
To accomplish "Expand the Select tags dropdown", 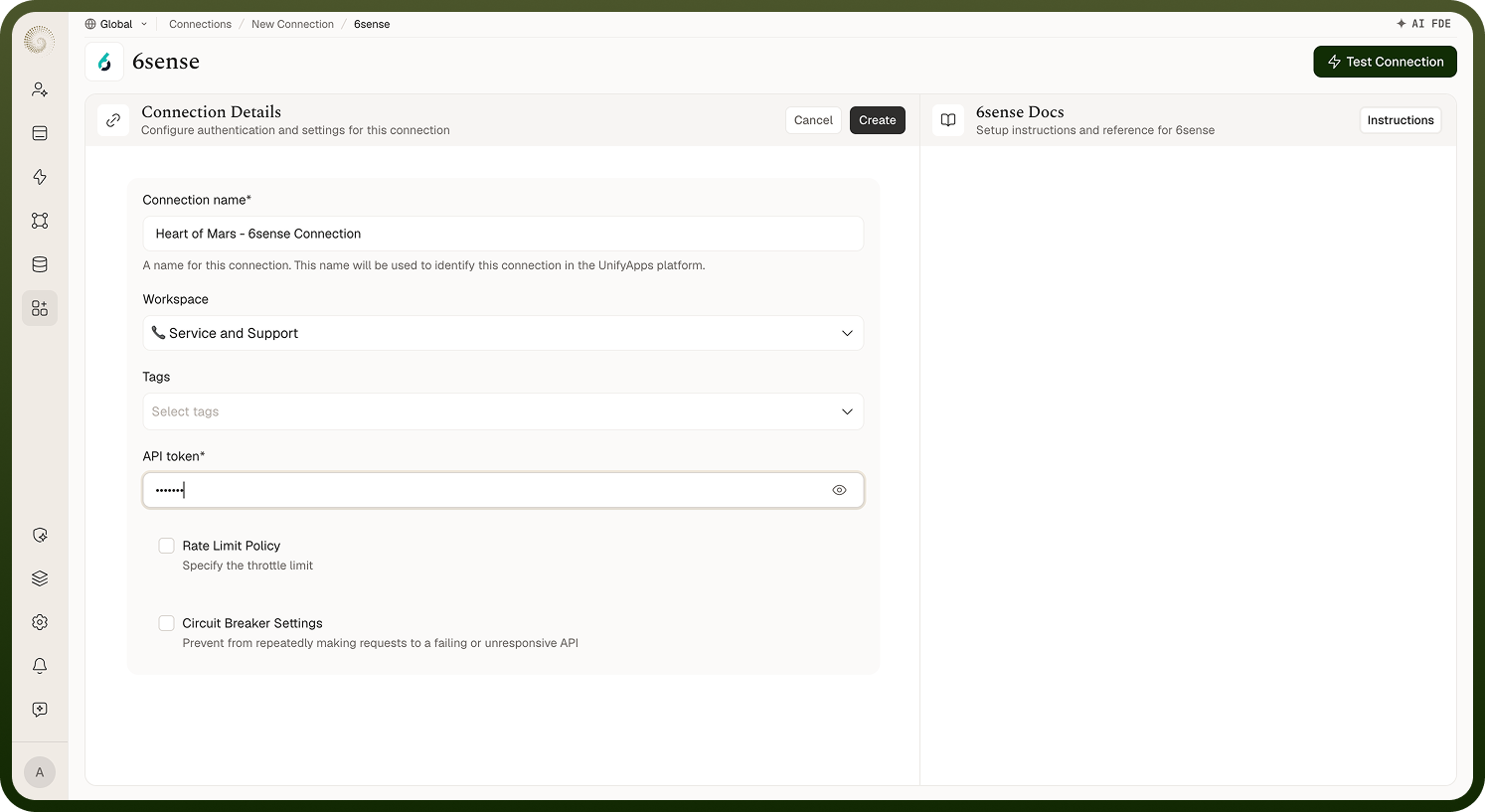I will pyautogui.click(x=503, y=411).
